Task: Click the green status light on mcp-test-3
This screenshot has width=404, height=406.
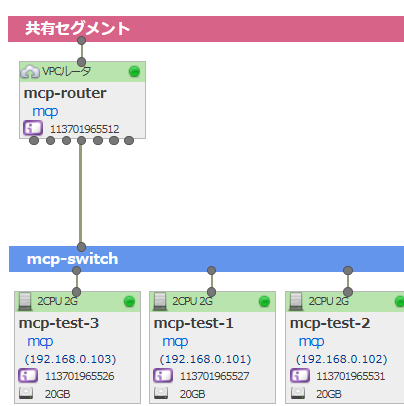Action: coord(129,301)
